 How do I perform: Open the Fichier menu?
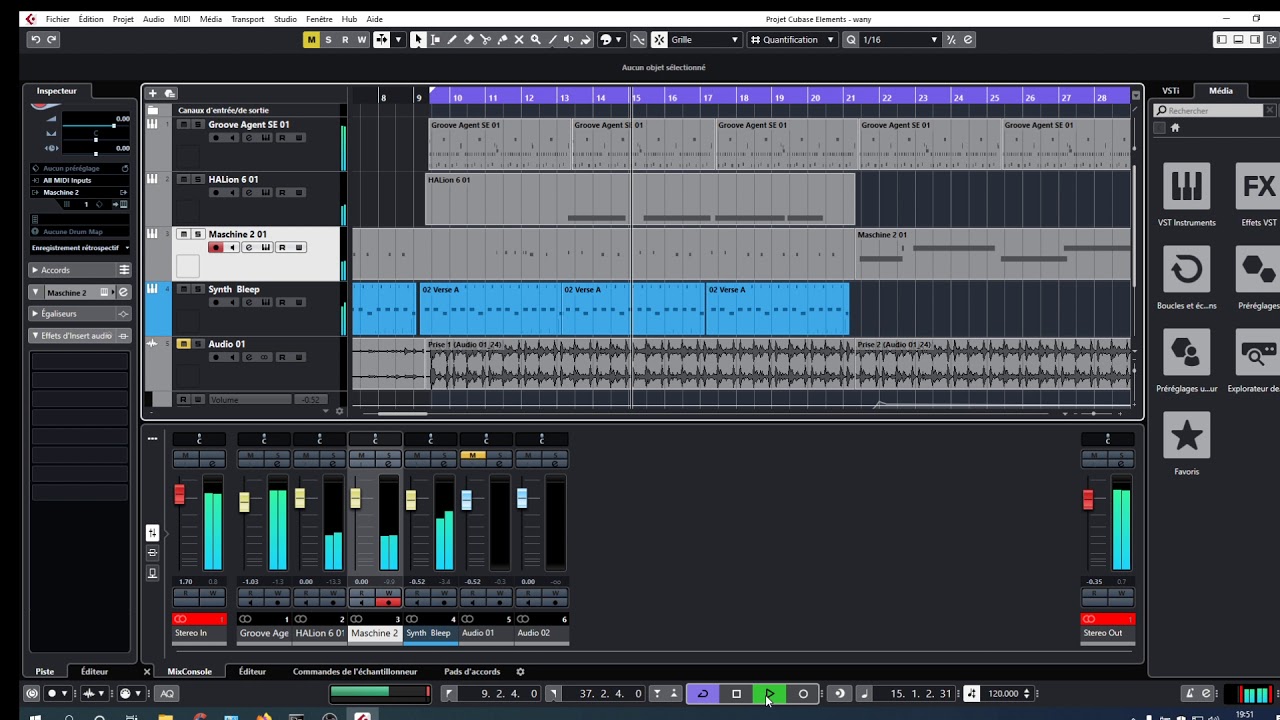58,19
